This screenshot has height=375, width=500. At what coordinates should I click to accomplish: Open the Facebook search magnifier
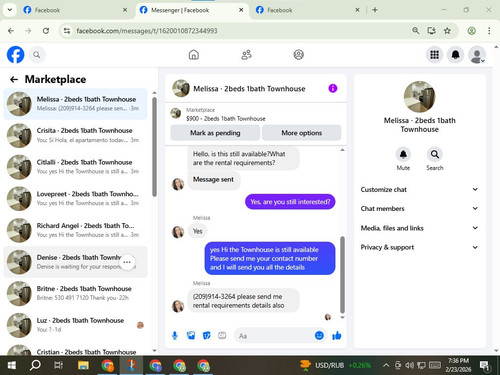pyautogui.click(x=37, y=55)
